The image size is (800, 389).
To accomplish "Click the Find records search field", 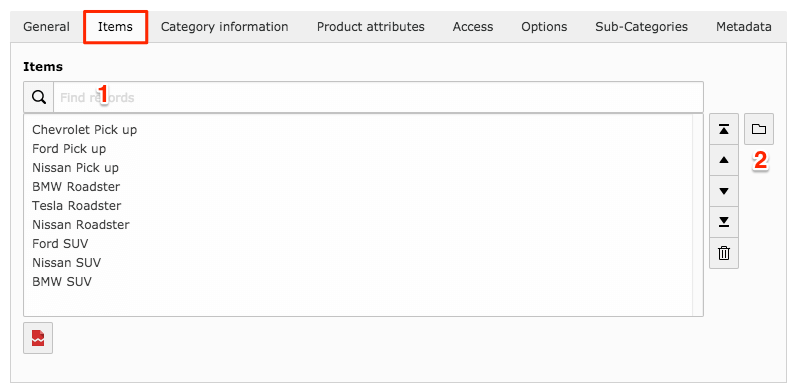I will [x=378, y=97].
